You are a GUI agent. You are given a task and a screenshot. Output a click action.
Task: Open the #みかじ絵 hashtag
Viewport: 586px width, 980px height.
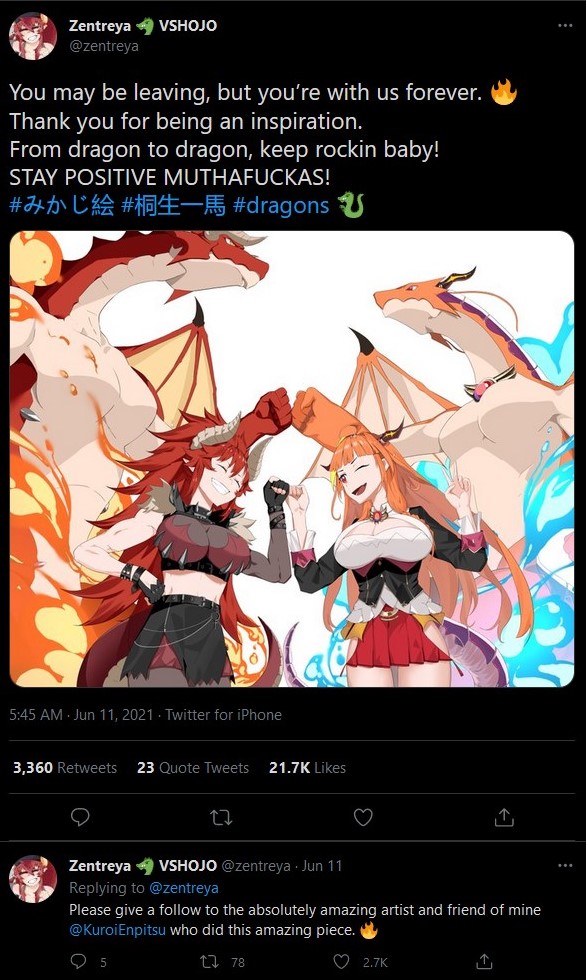point(62,206)
